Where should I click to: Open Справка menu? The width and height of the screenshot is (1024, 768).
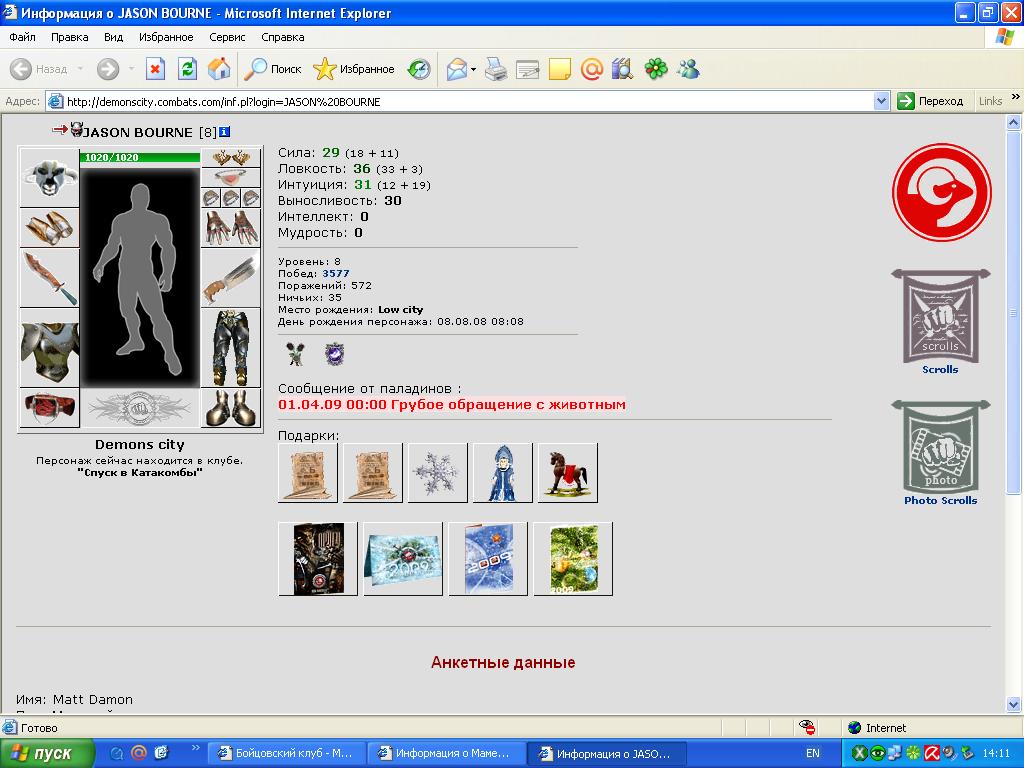pos(283,37)
